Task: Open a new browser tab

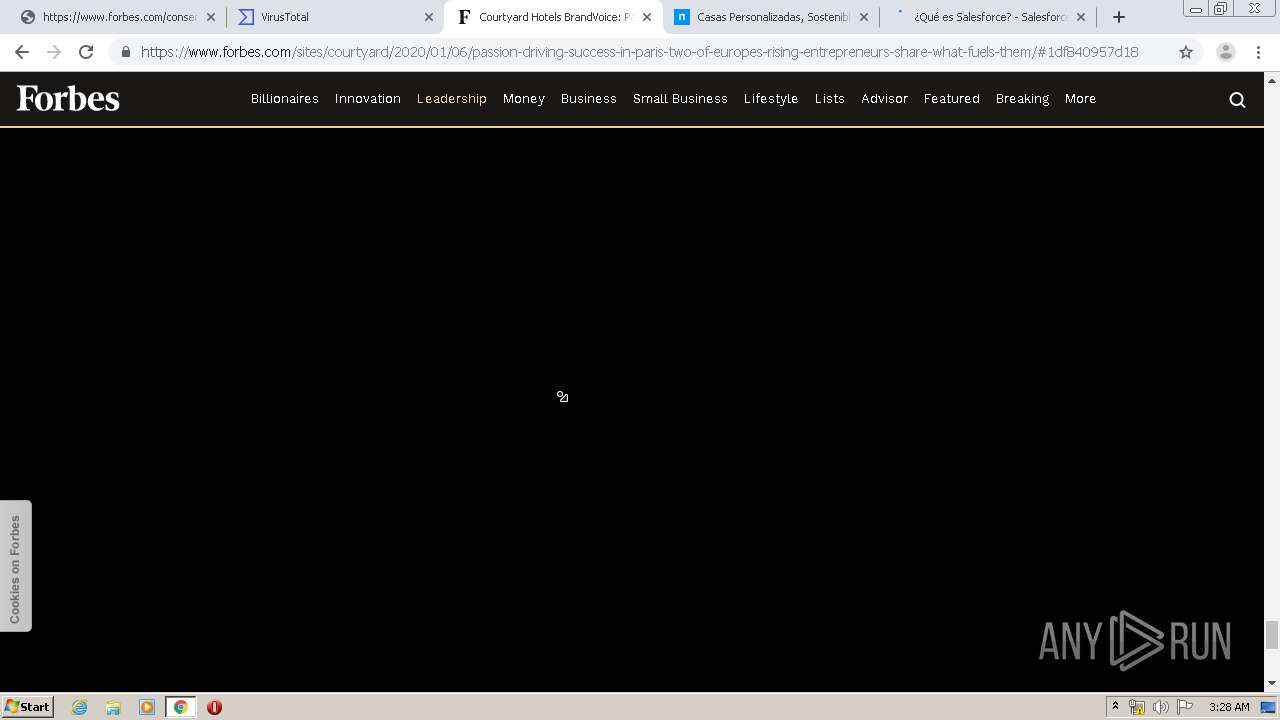Action: tap(1119, 17)
